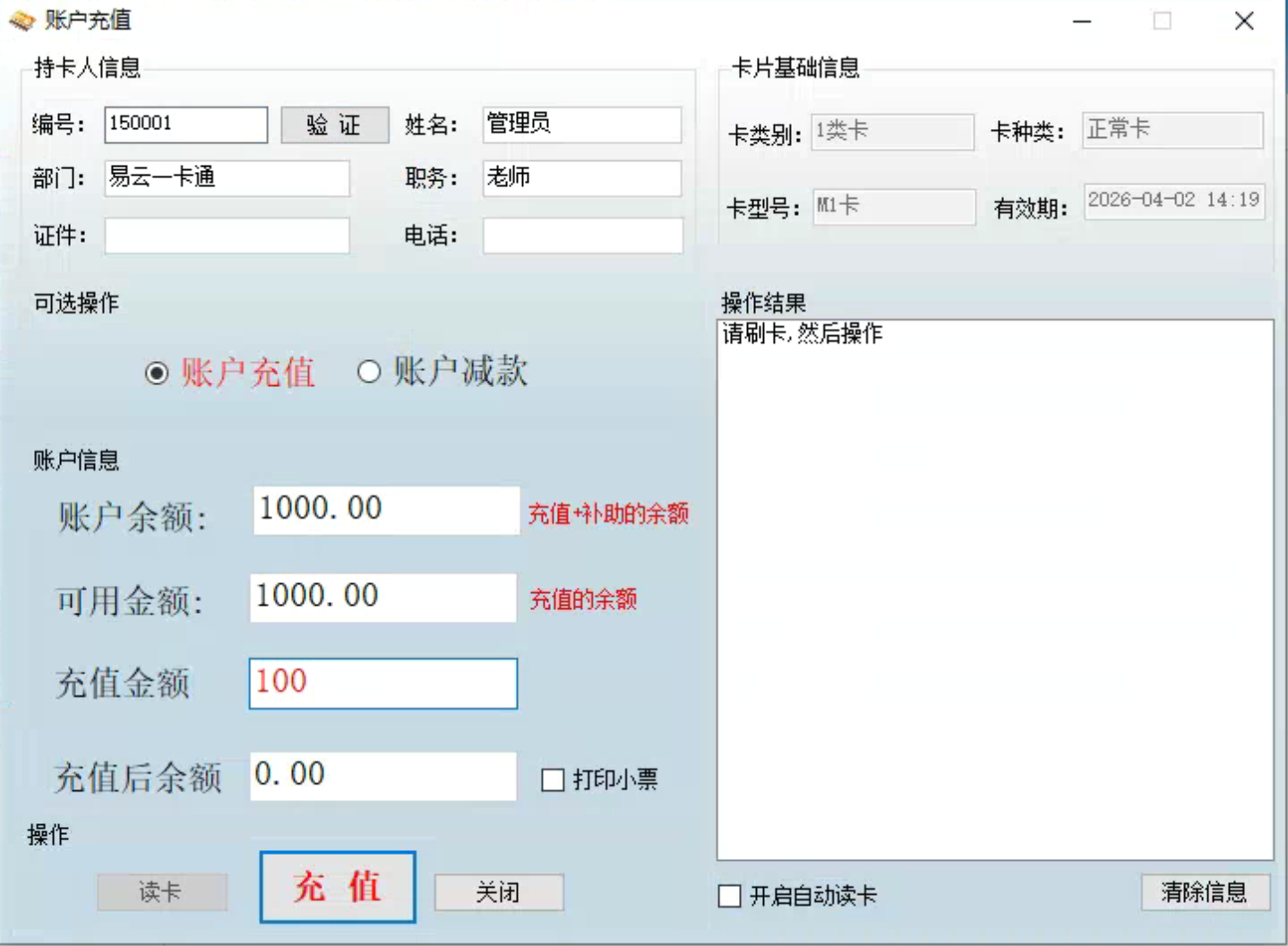Image resolution: width=1288 pixels, height=946 pixels.
Task: Enable the 打印小票 checkbox
Action: 553,779
